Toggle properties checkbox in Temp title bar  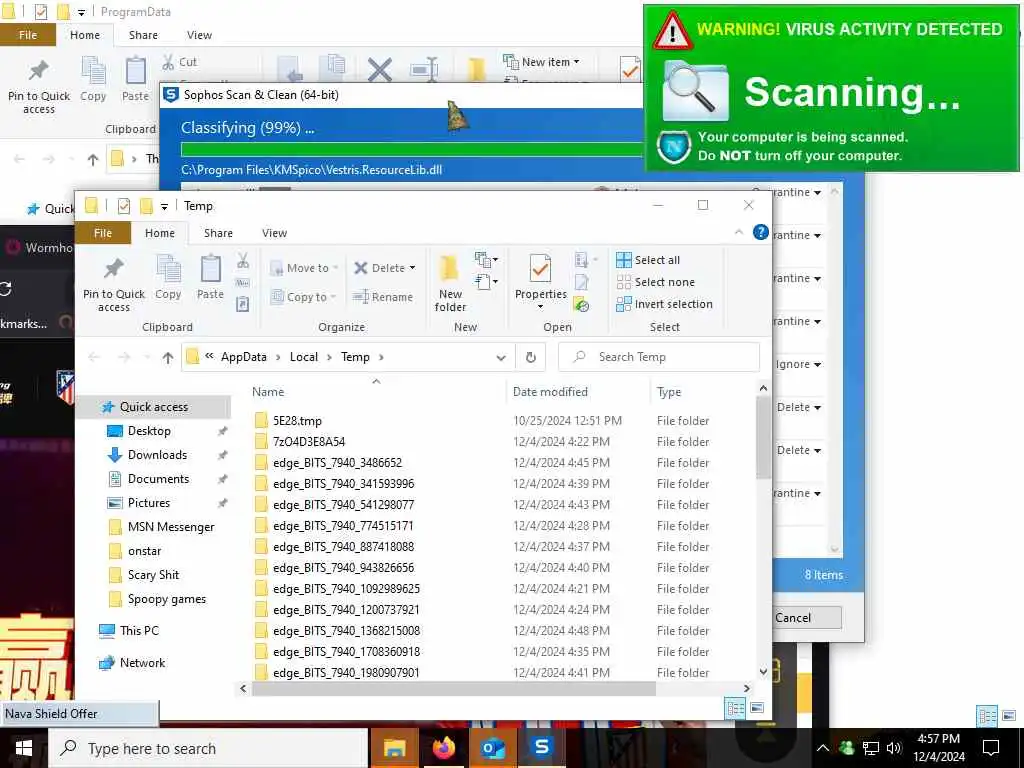pos(123,206)
